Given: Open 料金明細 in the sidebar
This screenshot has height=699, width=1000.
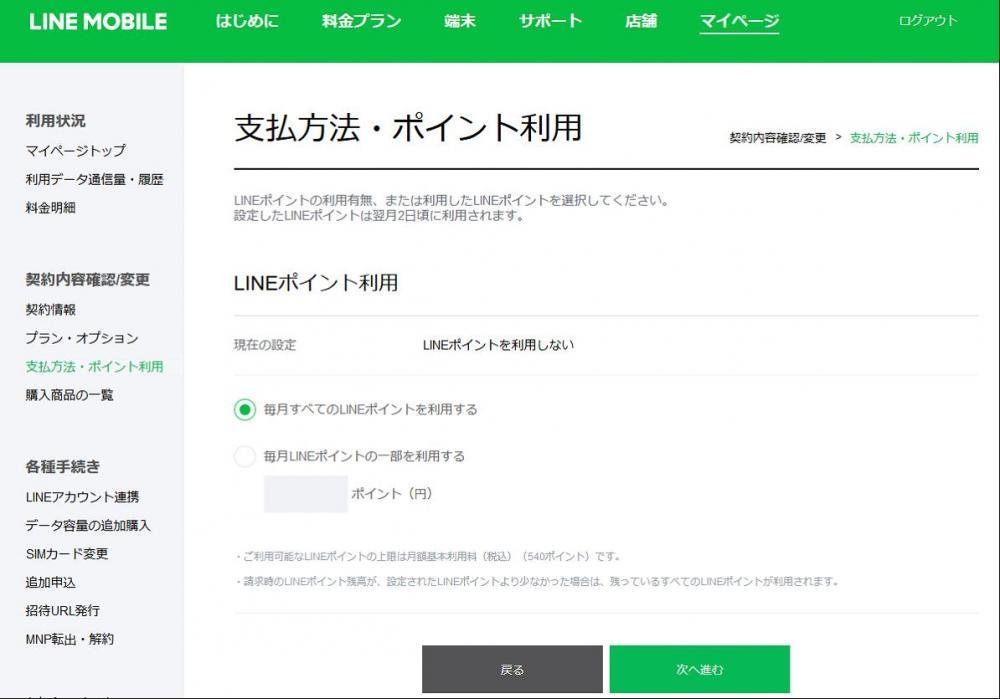Looking at the screenshot, I should pyautogui.click(x=50, y=207).
